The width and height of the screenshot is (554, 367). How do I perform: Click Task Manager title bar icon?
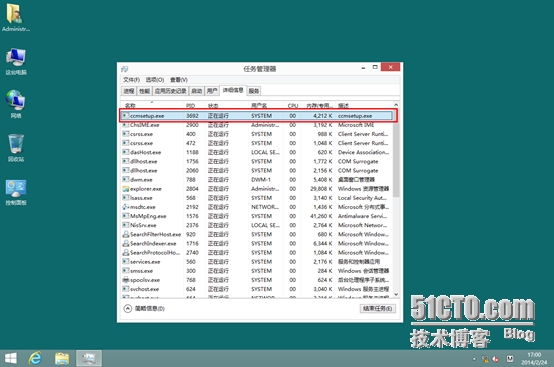tap(125, 69)
